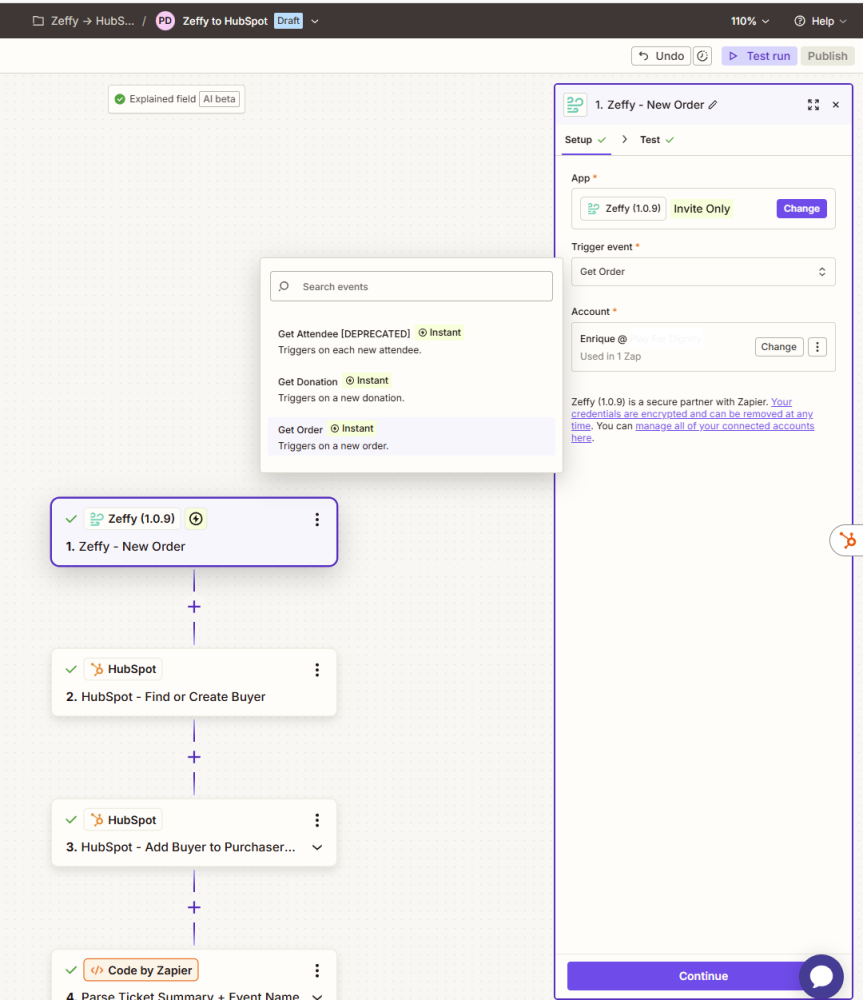863x1000 pixels.
Task: Click the Undo button
Action: coord(661,56)
